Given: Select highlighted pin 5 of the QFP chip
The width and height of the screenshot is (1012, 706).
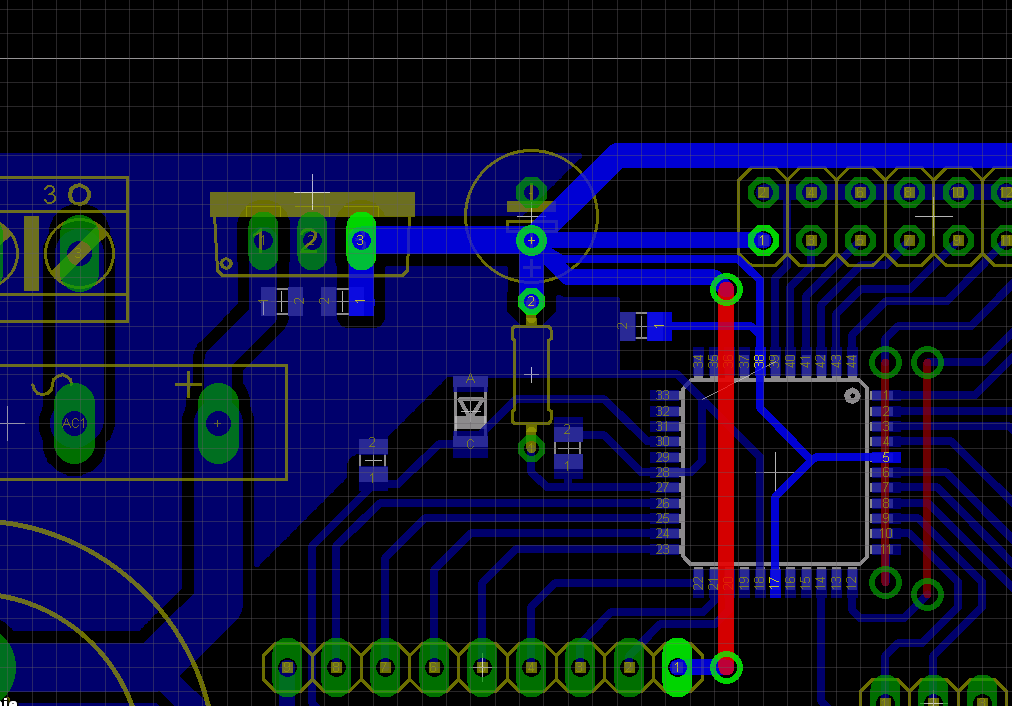Looking at the screenshot, I should click(x=886, y=458).
